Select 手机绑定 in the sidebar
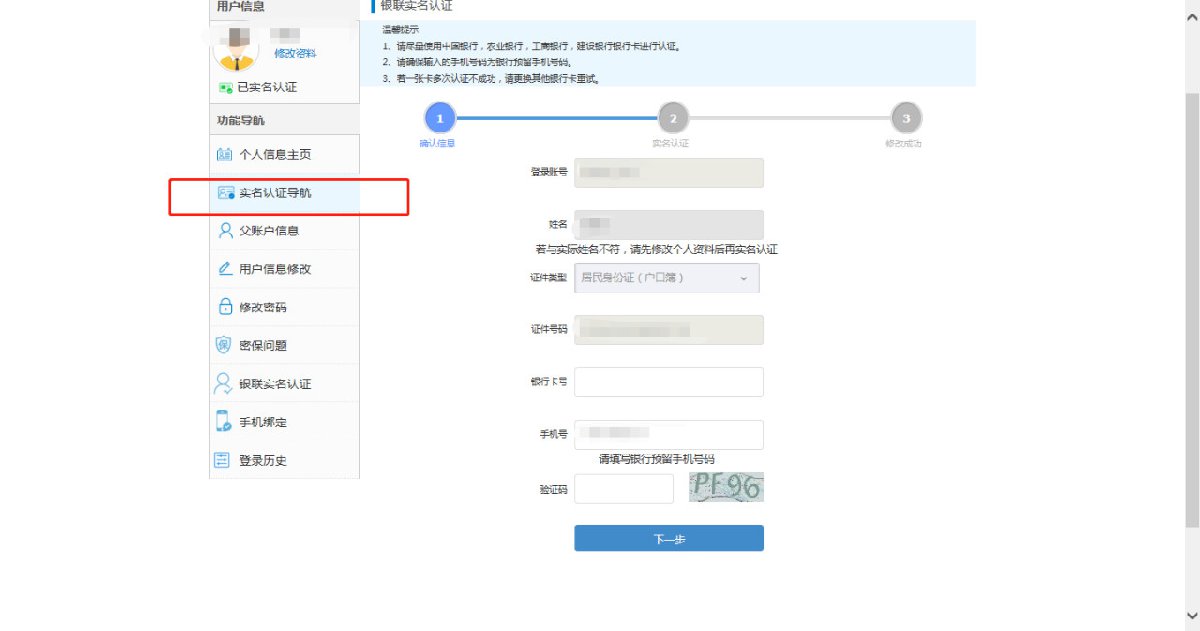Viewport: 1200px width, 631px height. (263, 423)
